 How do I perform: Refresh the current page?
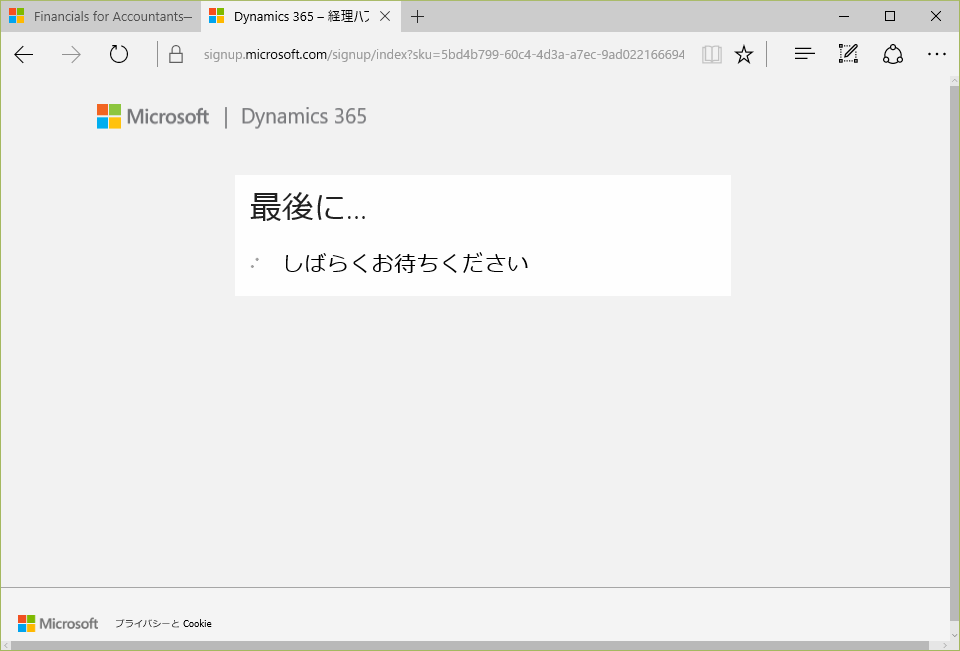coord(119,55)
